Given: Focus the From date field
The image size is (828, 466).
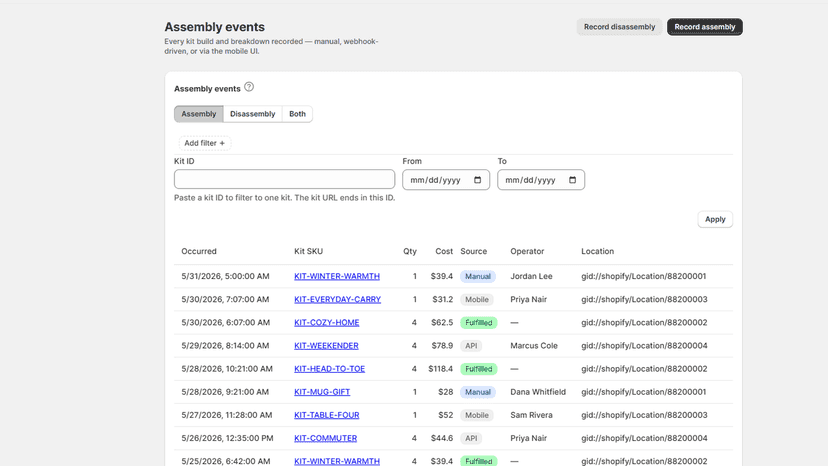Looking at the screenshot, I should point(446,180).
